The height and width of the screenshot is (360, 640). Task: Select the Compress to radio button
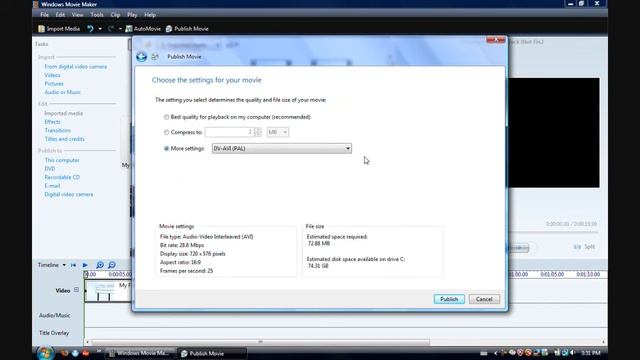tap(166, 132)
